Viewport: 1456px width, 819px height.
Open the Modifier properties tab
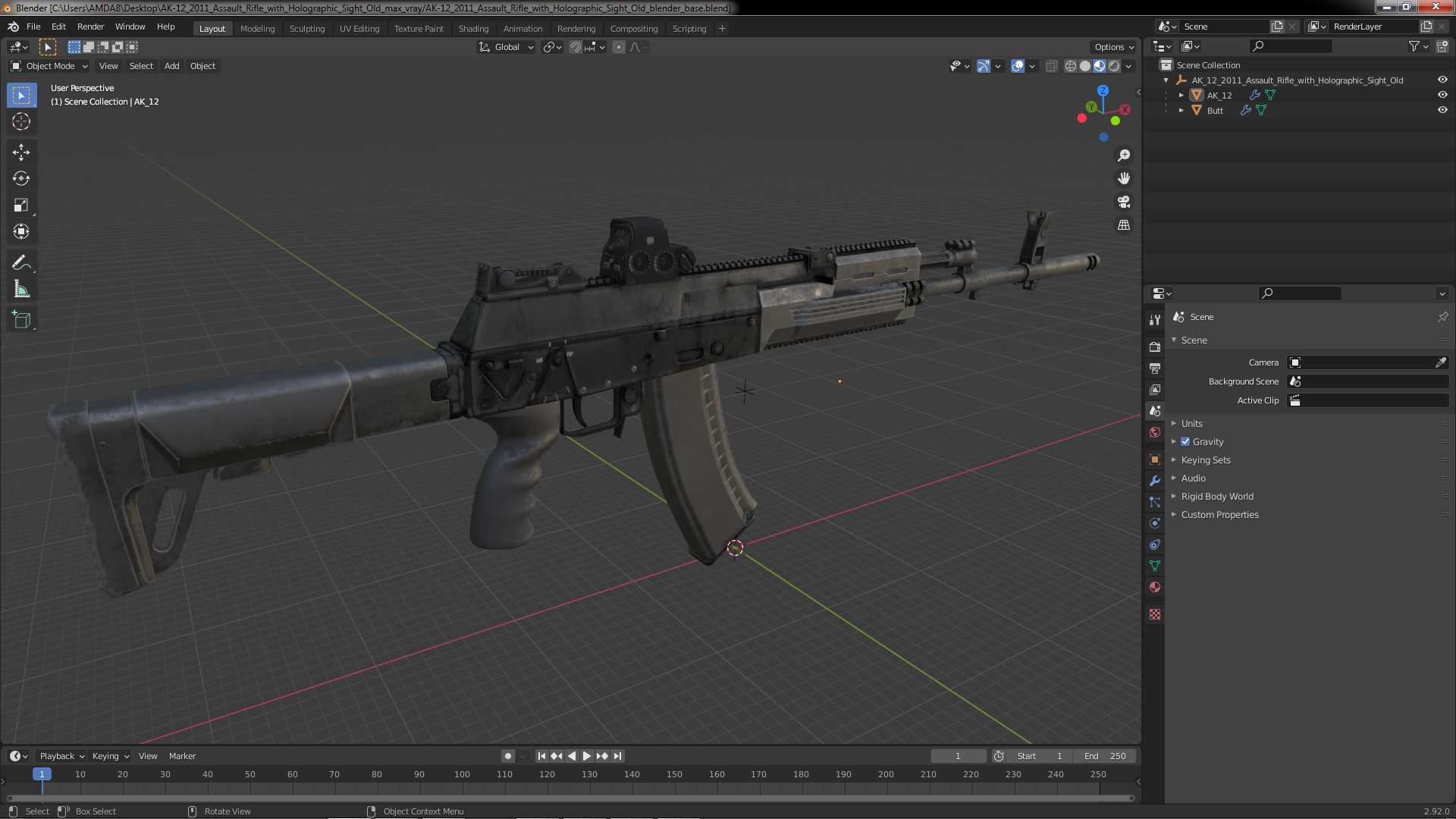pos(1154,481)
